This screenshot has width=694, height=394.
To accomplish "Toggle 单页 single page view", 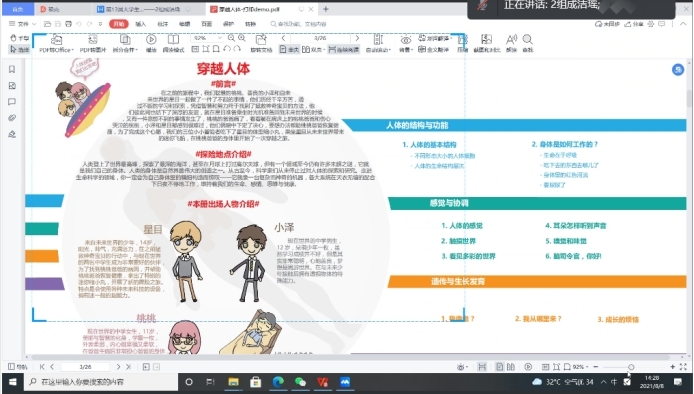I will point(289,50).
